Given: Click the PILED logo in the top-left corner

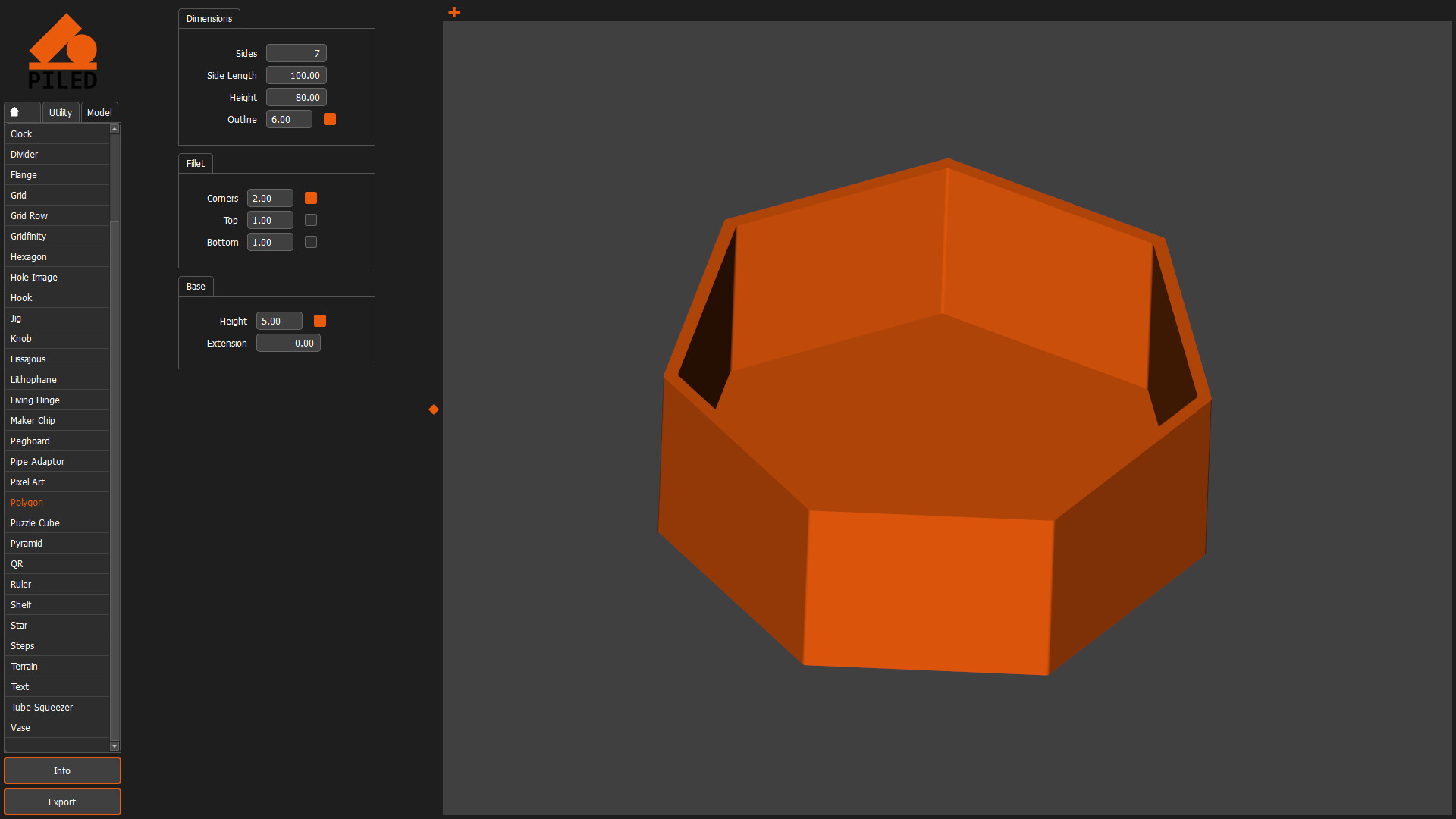Looking at the screenshot, I should [64, 49].
